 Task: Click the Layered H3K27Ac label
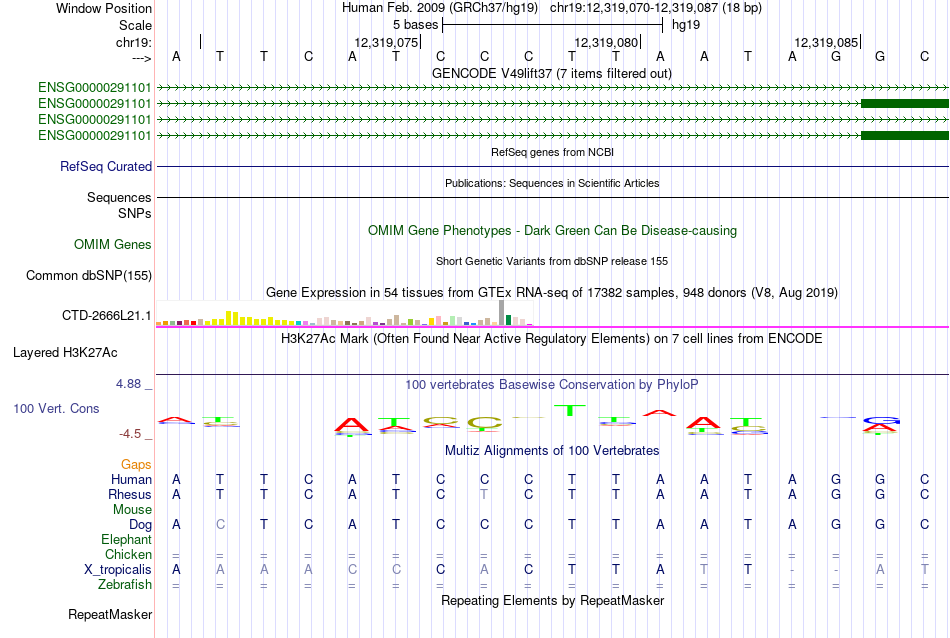click(x=65, y=353)
